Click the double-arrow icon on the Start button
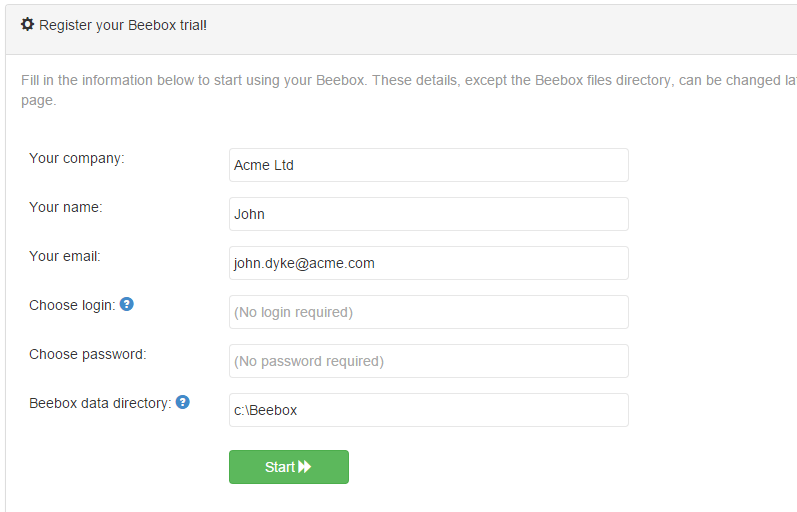 click(305, 467)
